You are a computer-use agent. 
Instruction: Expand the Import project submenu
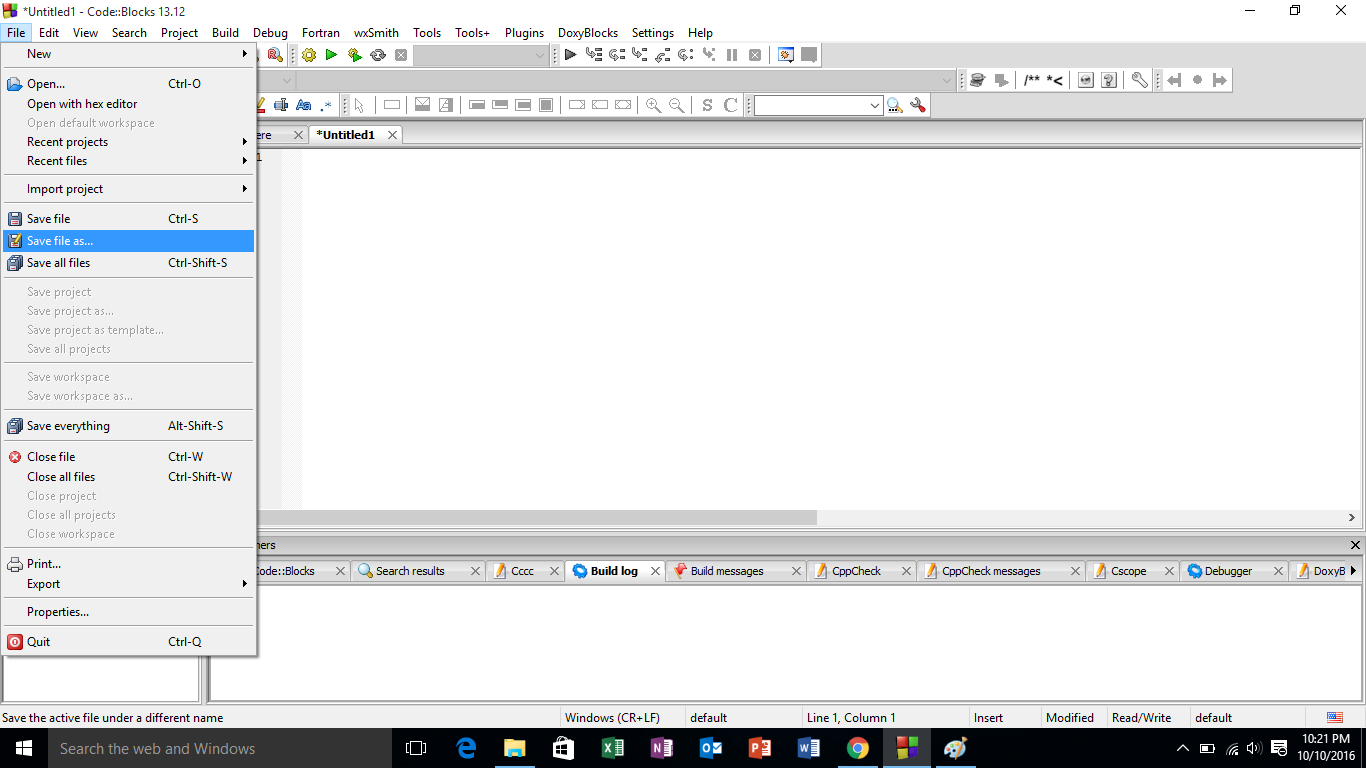[x=128, y=189]
